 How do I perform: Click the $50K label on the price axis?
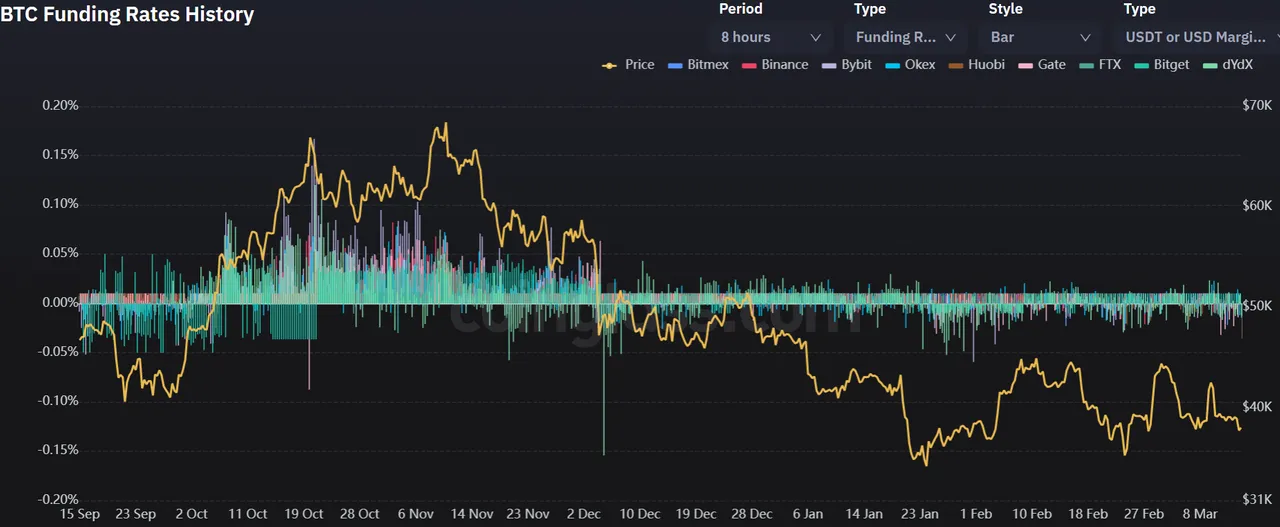[x=1256, y=306]
